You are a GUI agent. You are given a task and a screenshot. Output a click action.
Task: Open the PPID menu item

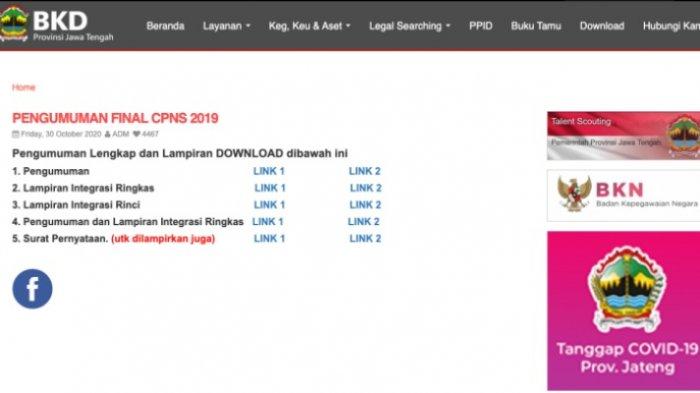pos(480,26)
